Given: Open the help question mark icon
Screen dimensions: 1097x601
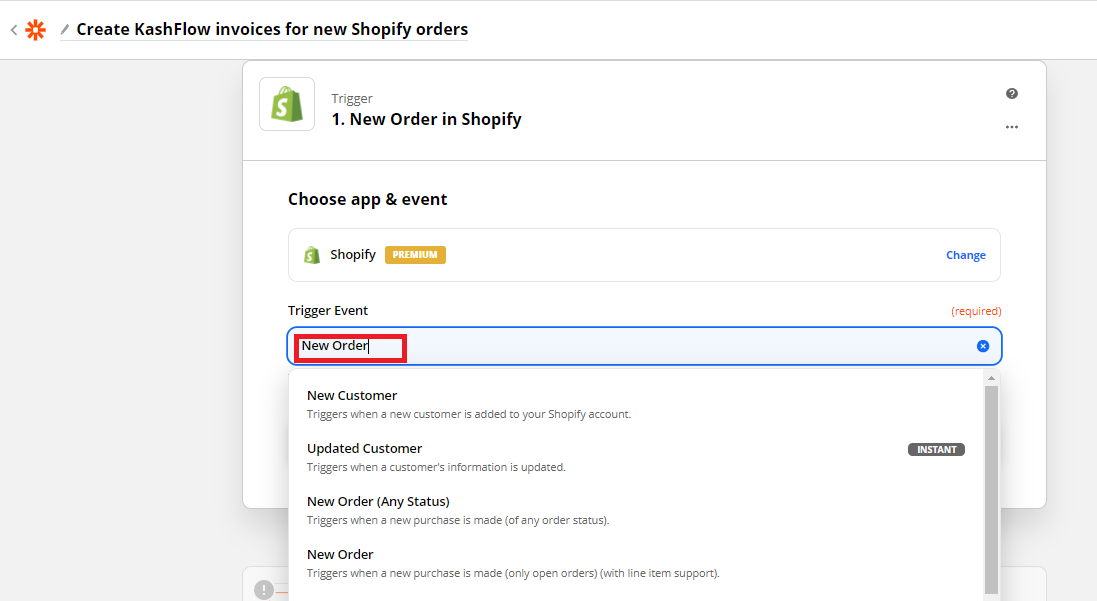Looking at the screenshot, I should coord(1012,94).
